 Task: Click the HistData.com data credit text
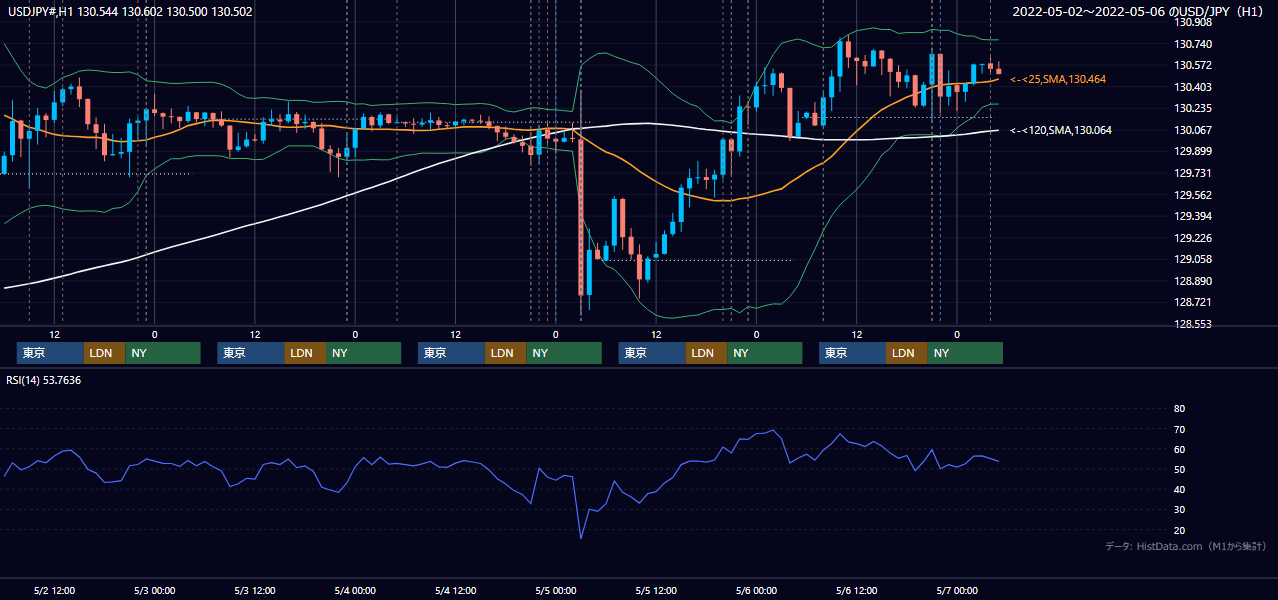click(1186, 546)
